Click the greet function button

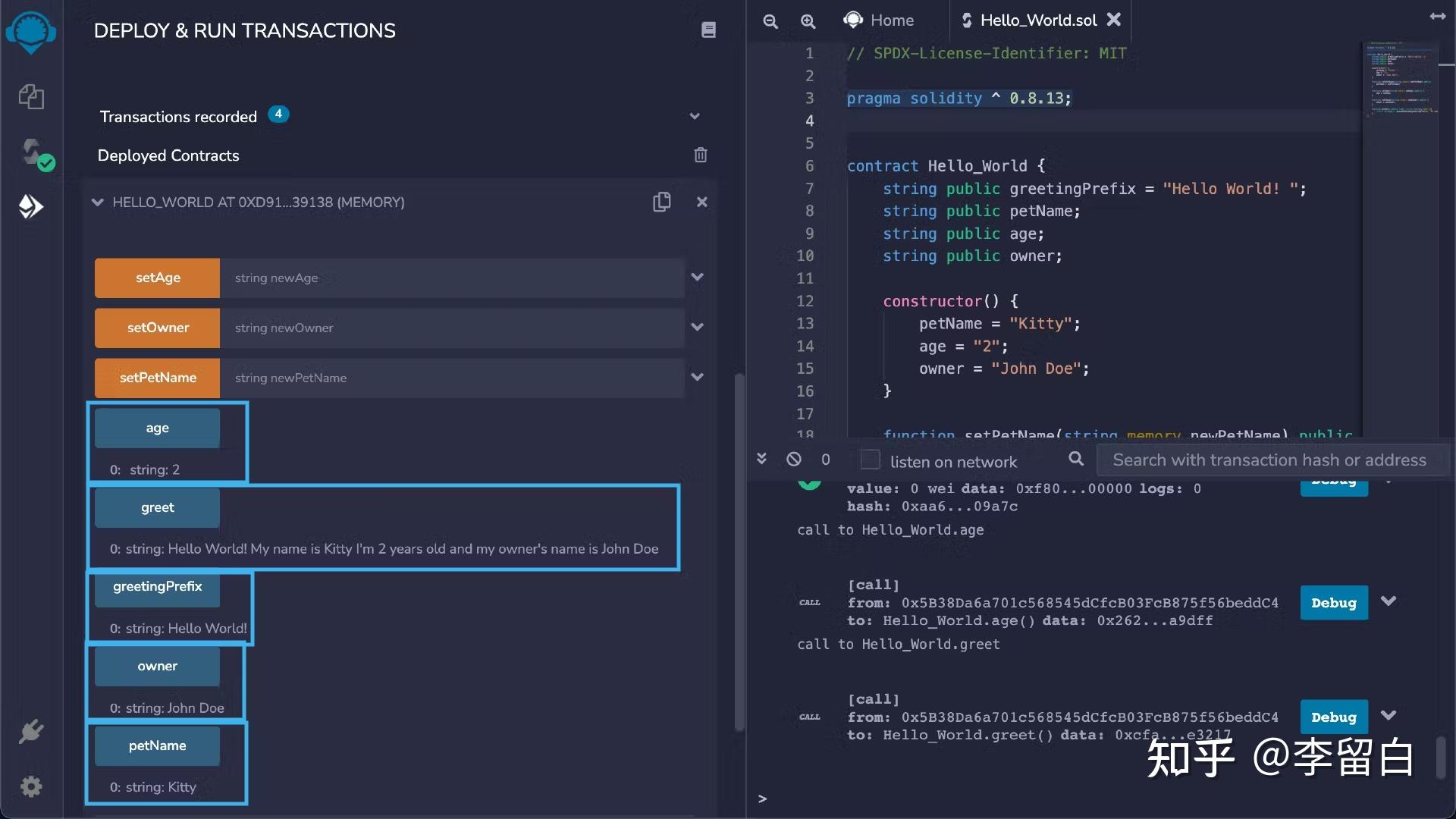click(157, 507)
